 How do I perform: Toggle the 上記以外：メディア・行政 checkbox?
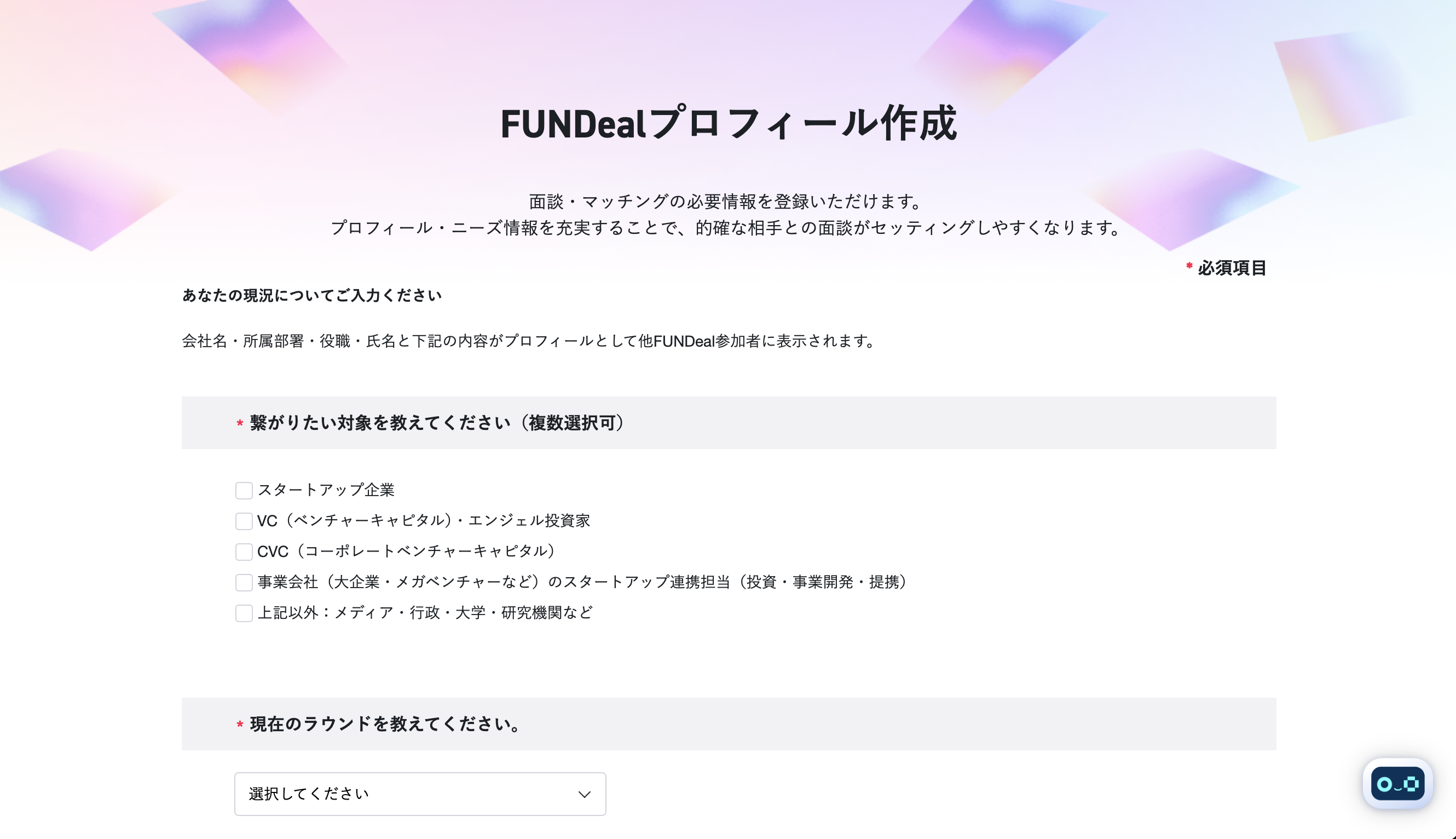point(244,612)
